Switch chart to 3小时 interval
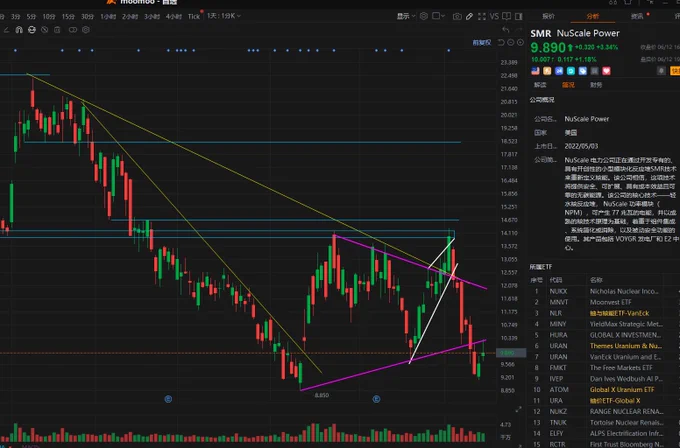 click(x=152, y=16)
